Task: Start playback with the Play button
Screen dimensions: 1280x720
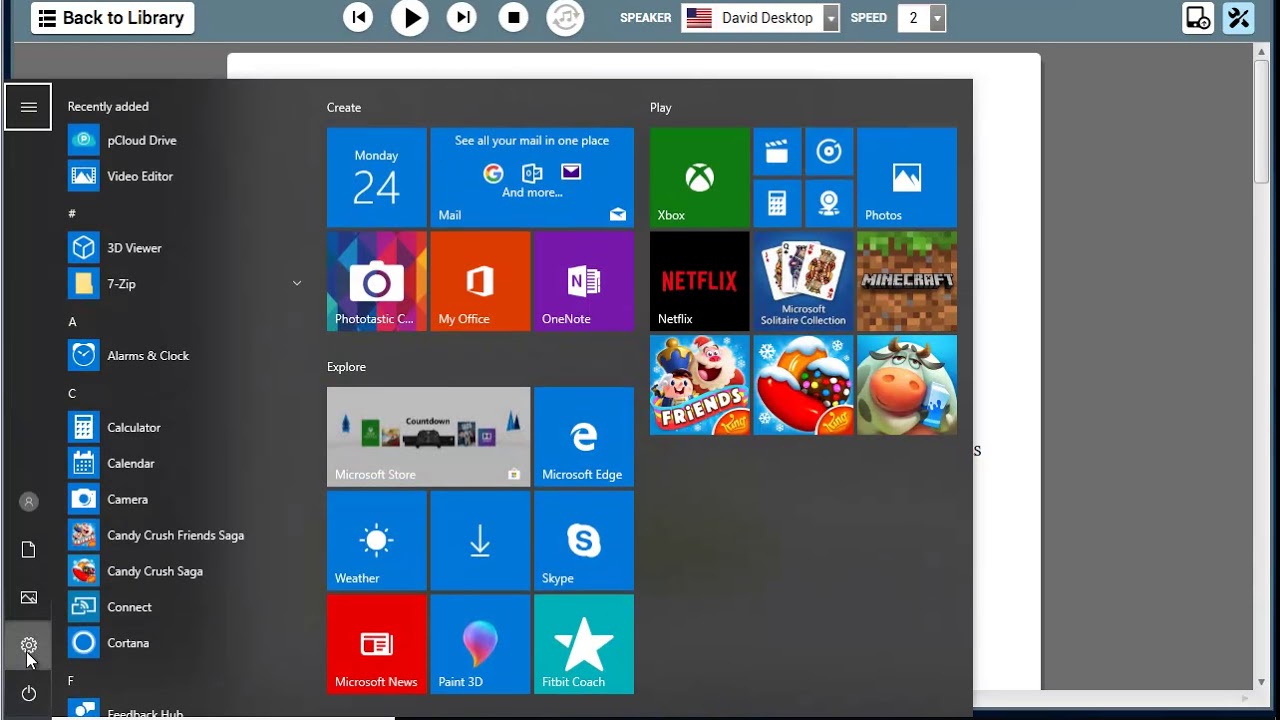Action: coord(410,17)
